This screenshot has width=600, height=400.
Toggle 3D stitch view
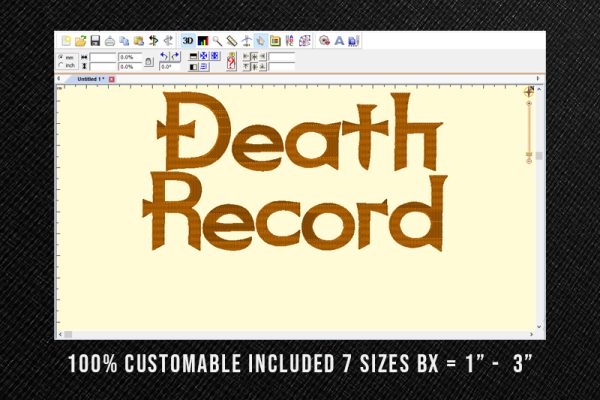188,40
